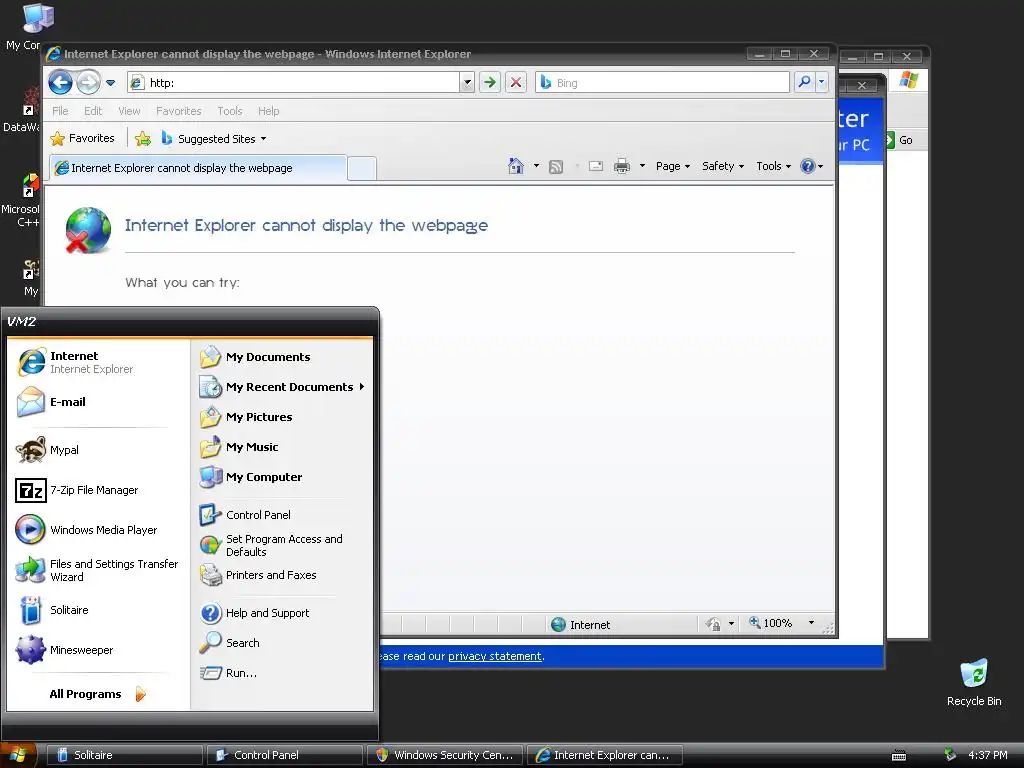
Task: Click the Back navigation arrow in Internet Explorer
Action: [60, 83]
